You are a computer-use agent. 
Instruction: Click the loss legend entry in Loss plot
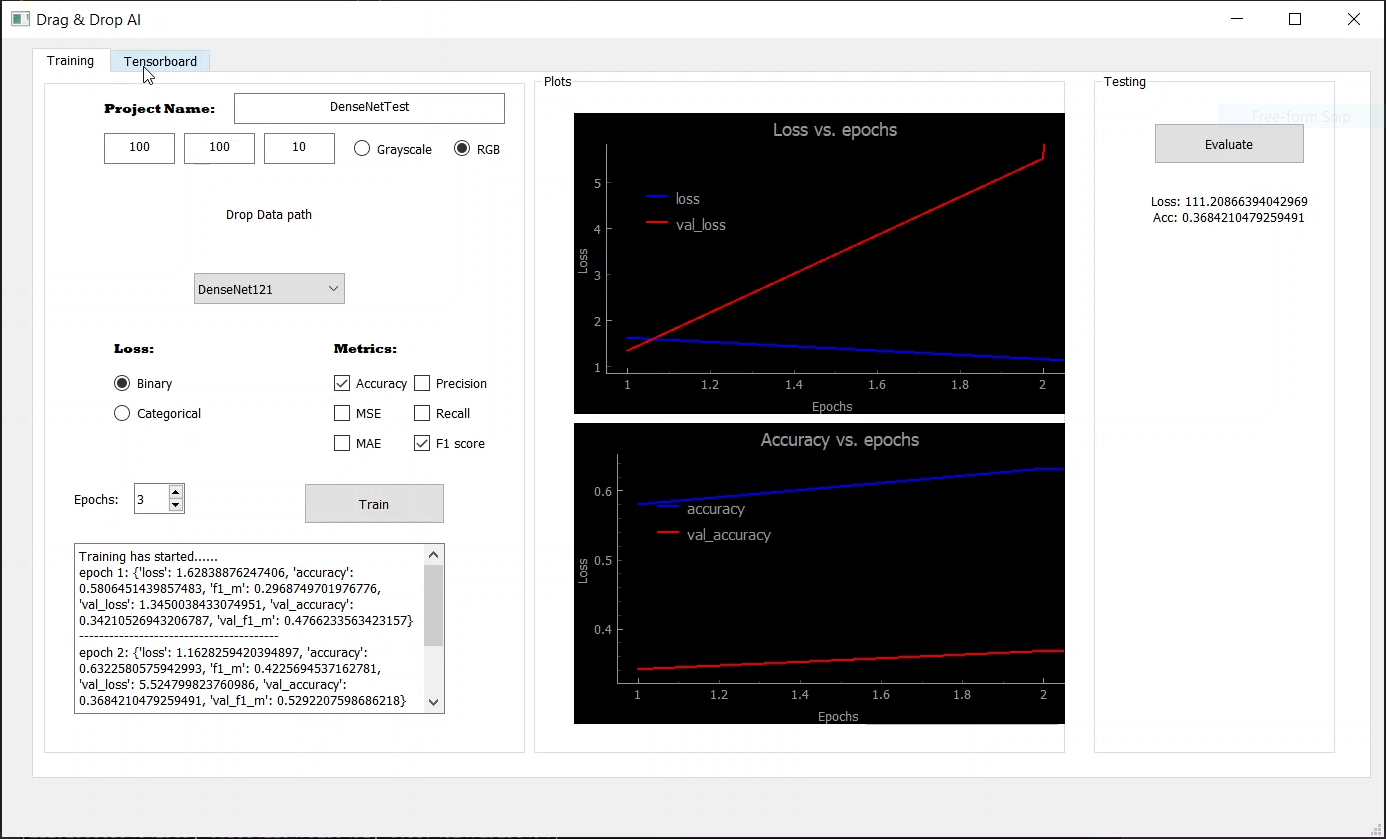click(673, 199)
